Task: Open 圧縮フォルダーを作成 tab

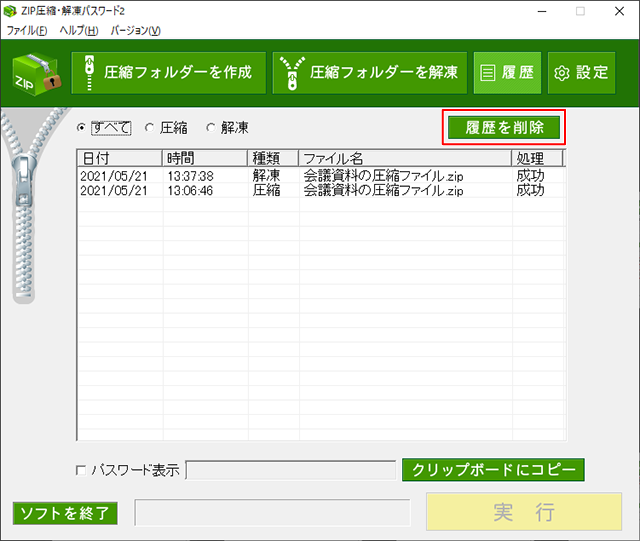Action: [169, 73]
